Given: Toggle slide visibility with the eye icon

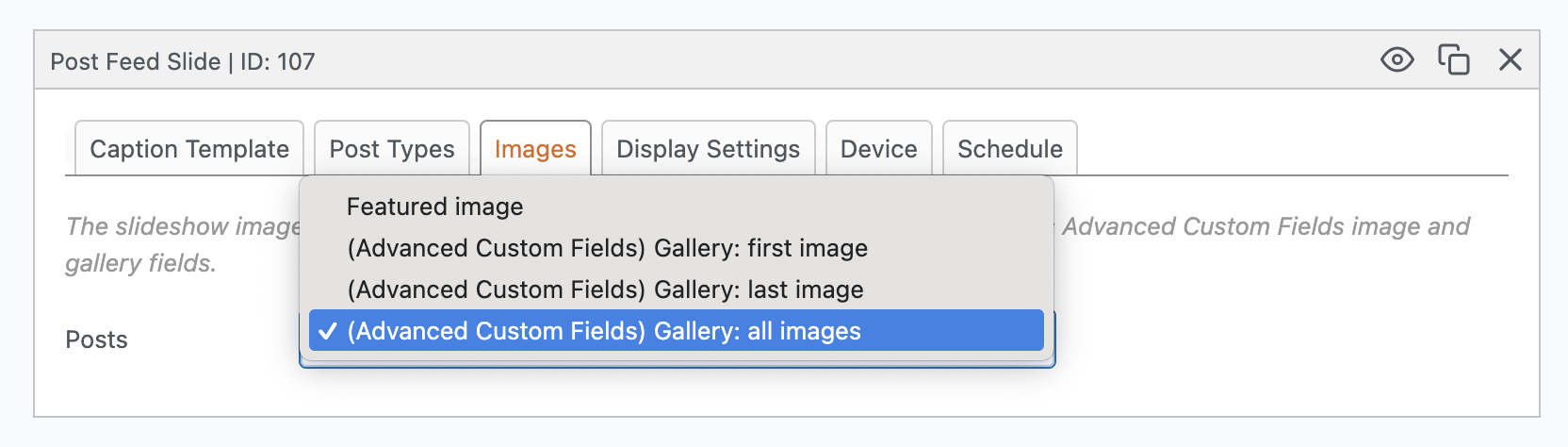Looking at the screenshot, I should tap(1396, 60).
